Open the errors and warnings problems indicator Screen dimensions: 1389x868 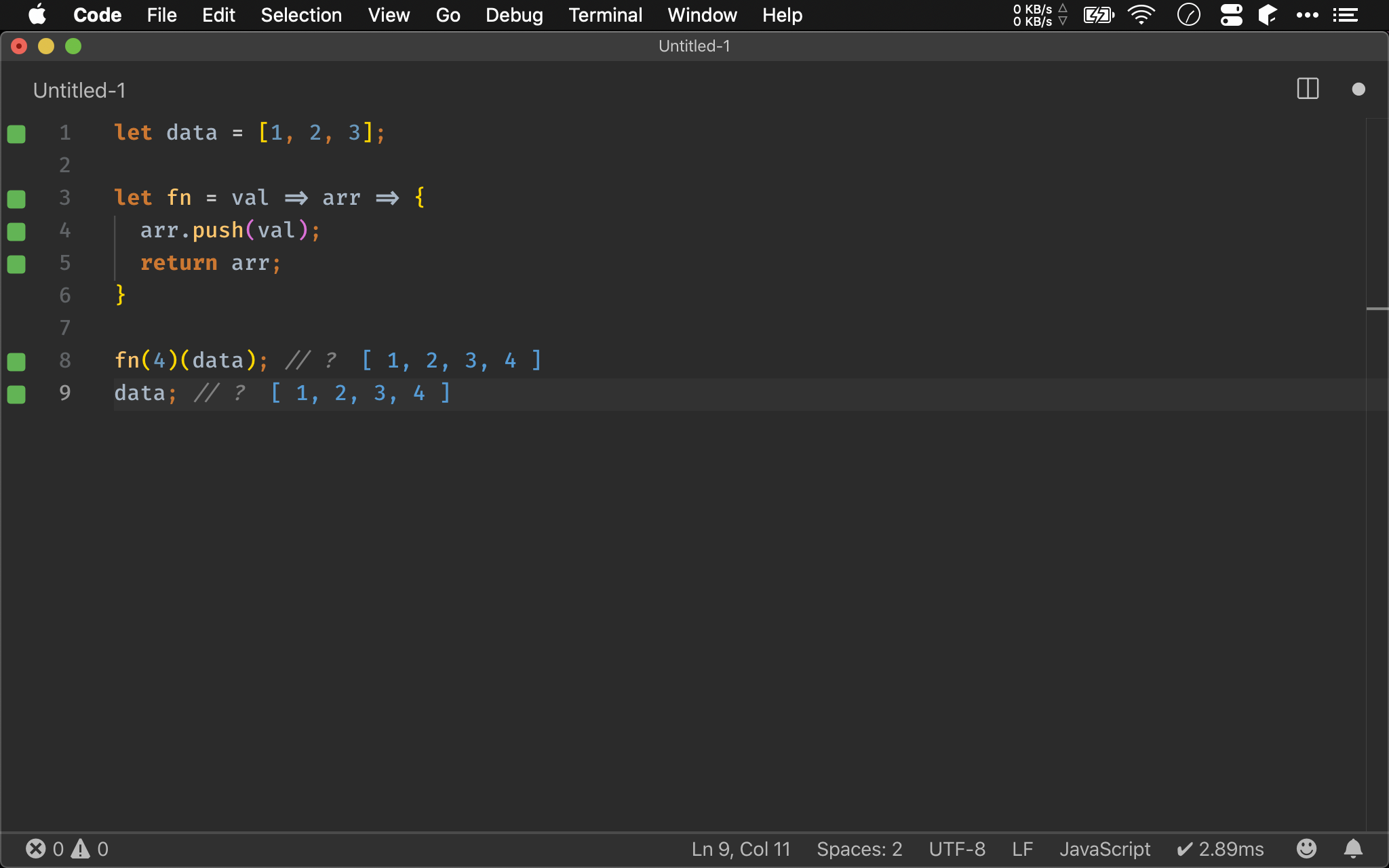66,849
